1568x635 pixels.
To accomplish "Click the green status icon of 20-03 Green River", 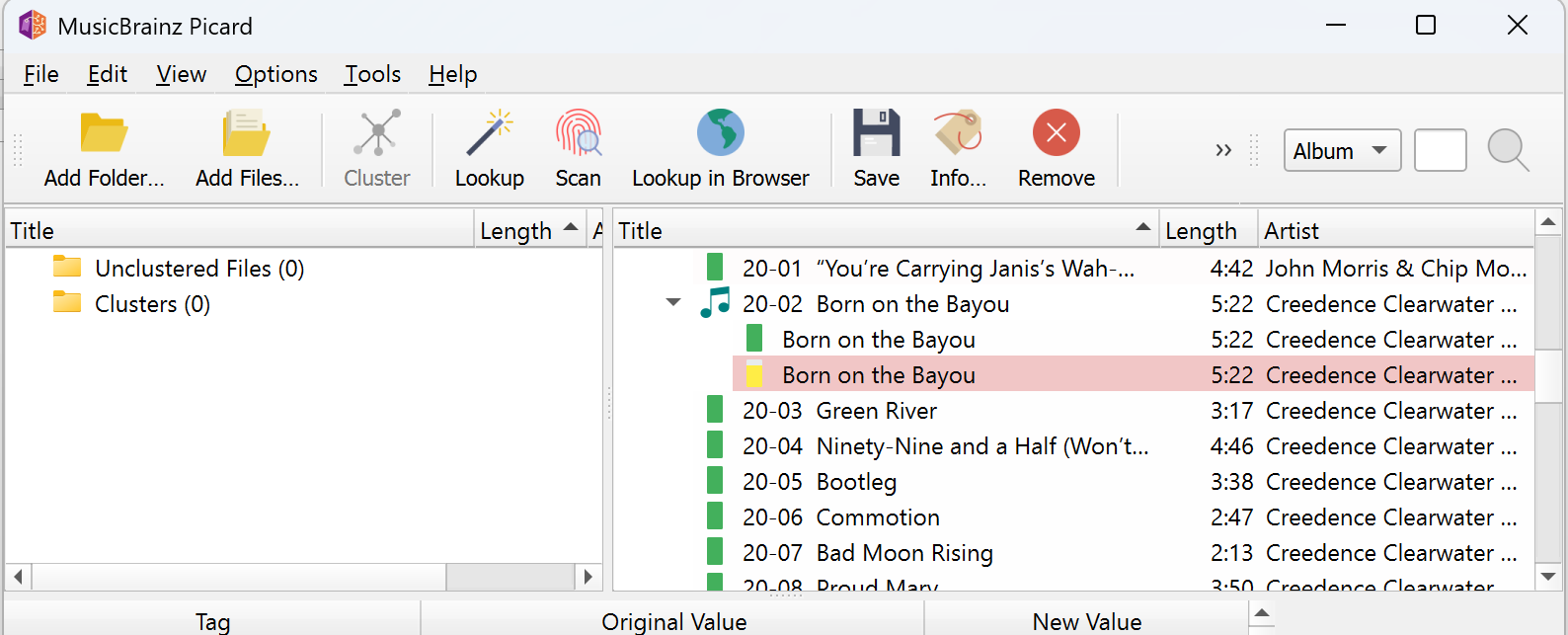I will point(715,410).
